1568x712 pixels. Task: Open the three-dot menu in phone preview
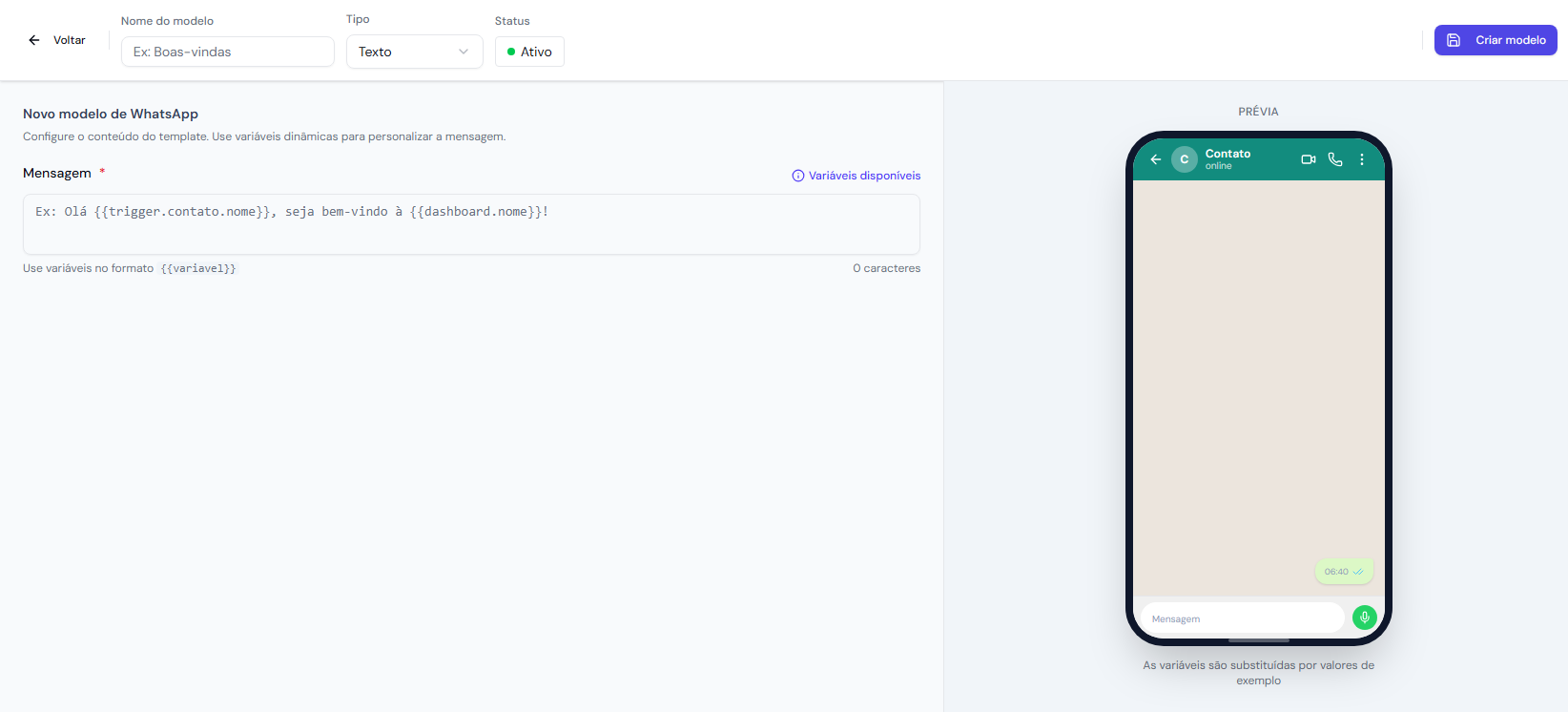pyautogui.click(x=1362, y=159)
